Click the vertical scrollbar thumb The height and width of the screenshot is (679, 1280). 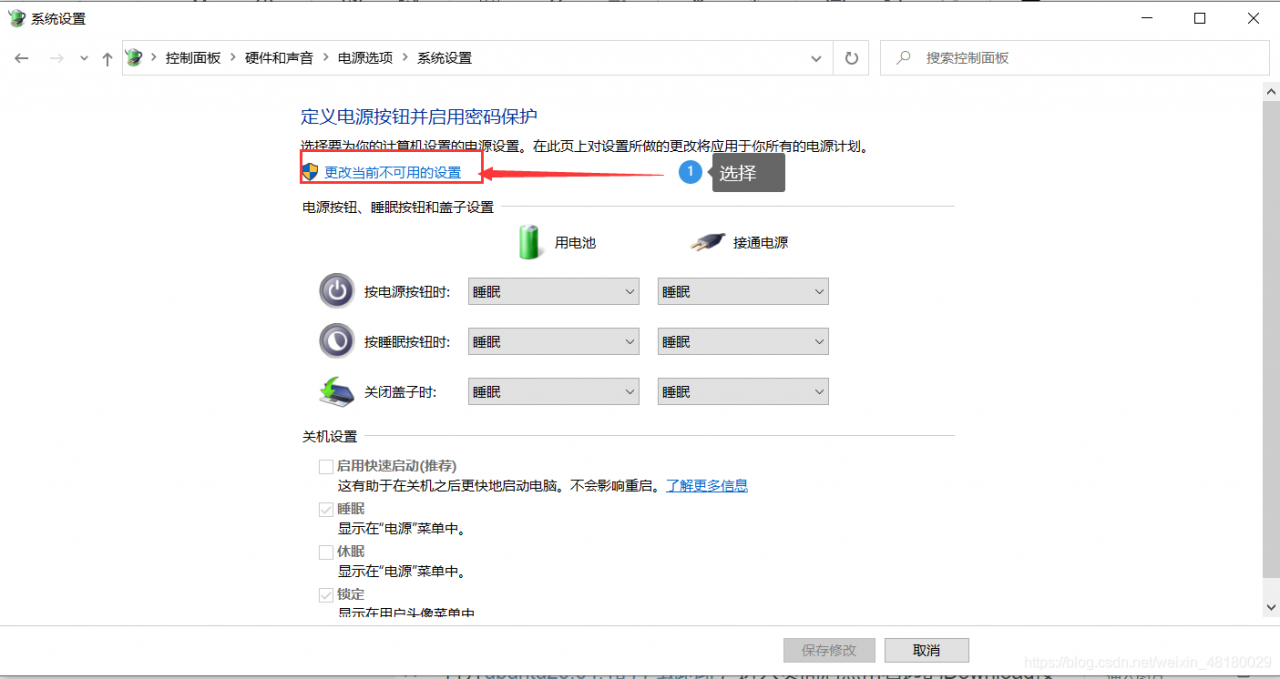[x=1271, y=338]
